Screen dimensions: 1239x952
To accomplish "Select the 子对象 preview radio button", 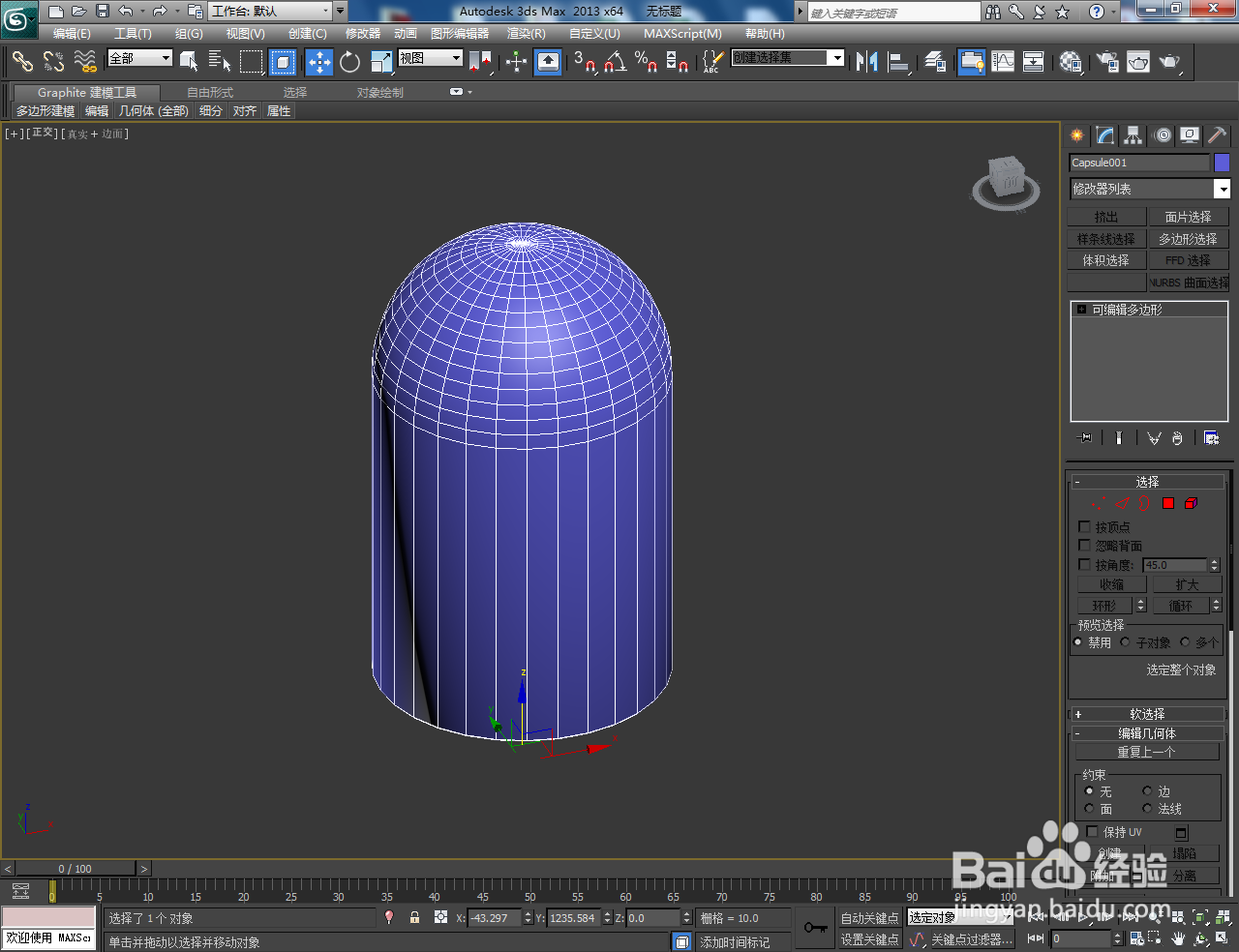I will click(1126, 642).
